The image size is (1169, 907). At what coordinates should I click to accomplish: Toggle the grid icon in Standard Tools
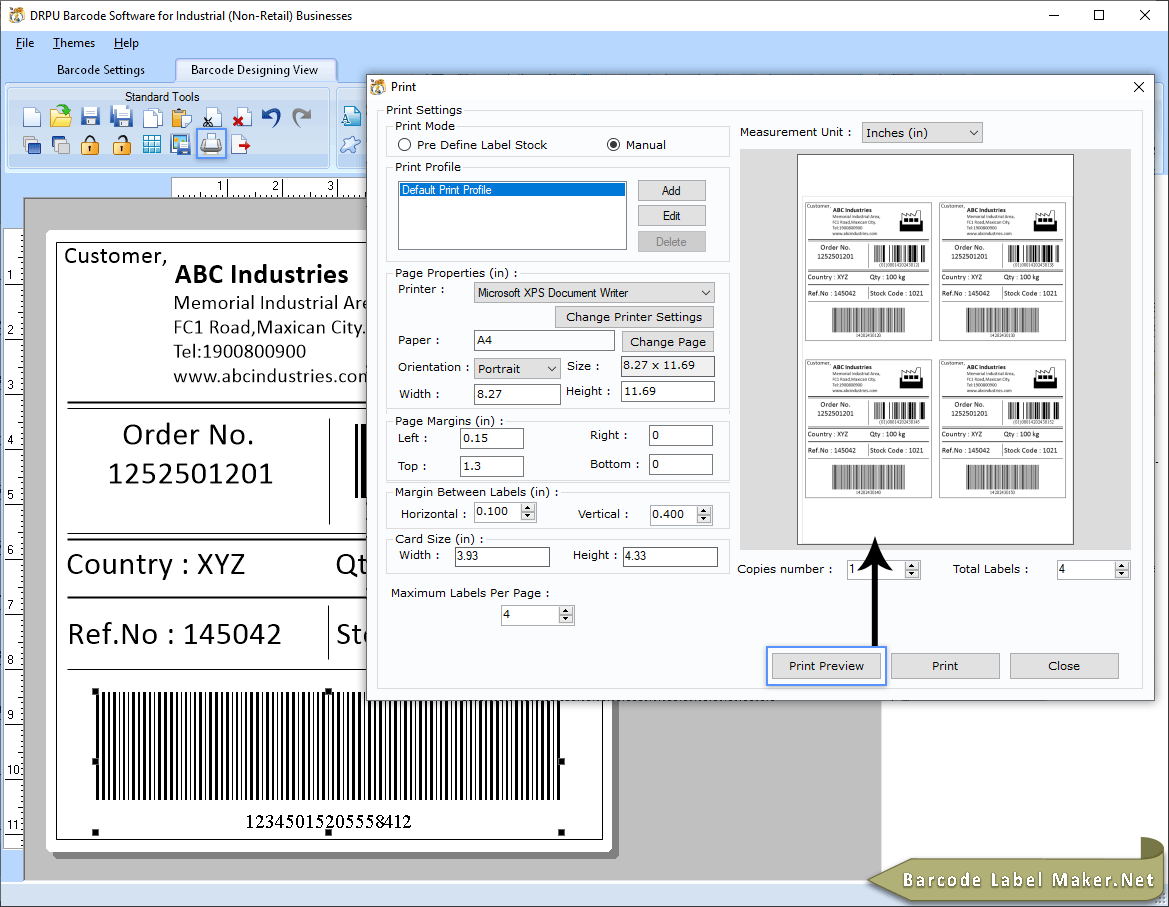pyautogui.click(x=151, y=145)
